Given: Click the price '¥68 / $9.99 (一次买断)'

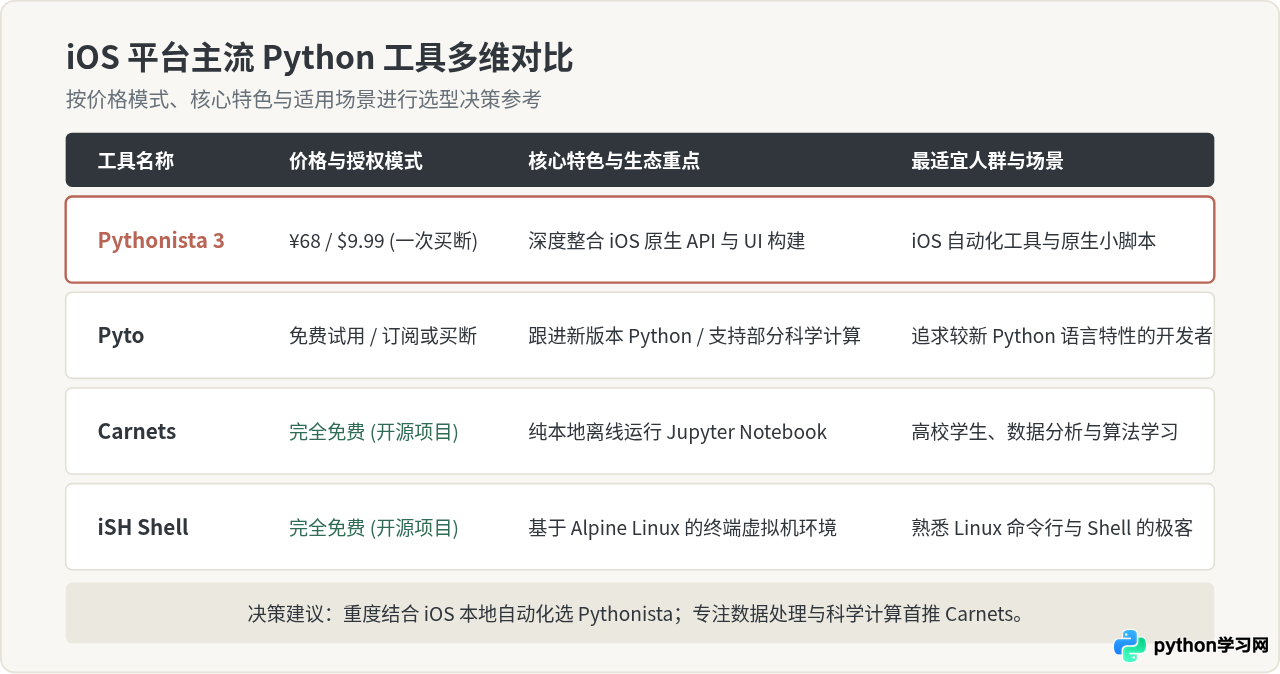Looking at the screenshot, I should pyautogui.click(x=383, y=241).
